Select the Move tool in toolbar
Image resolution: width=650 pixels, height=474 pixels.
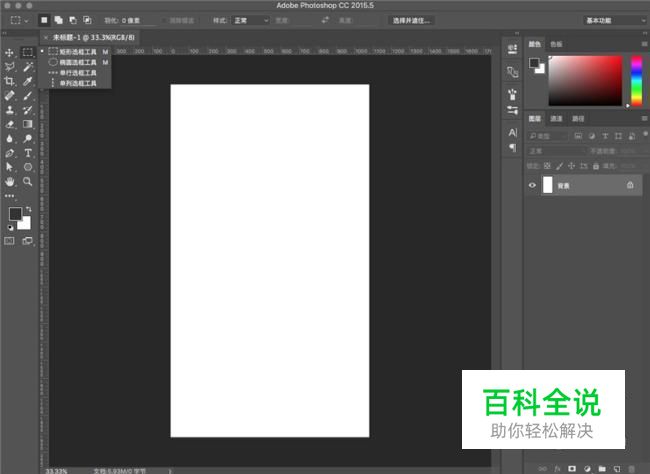coord(10,52)
